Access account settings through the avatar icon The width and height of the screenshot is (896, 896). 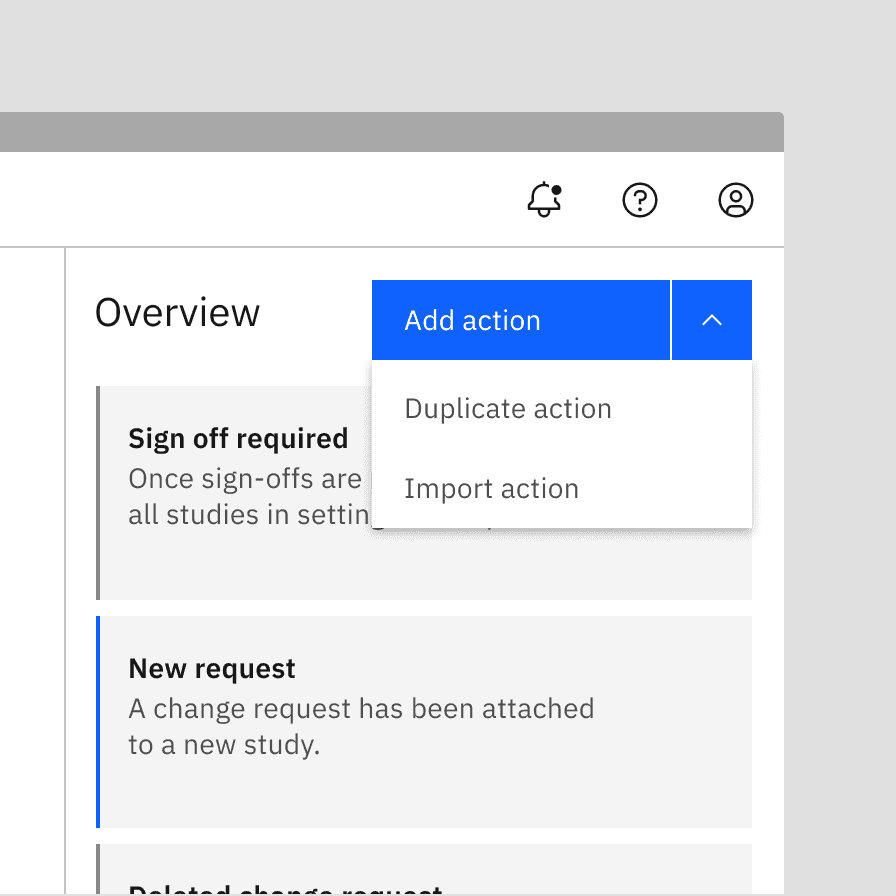pyautogui.click(x=735, y=201)
